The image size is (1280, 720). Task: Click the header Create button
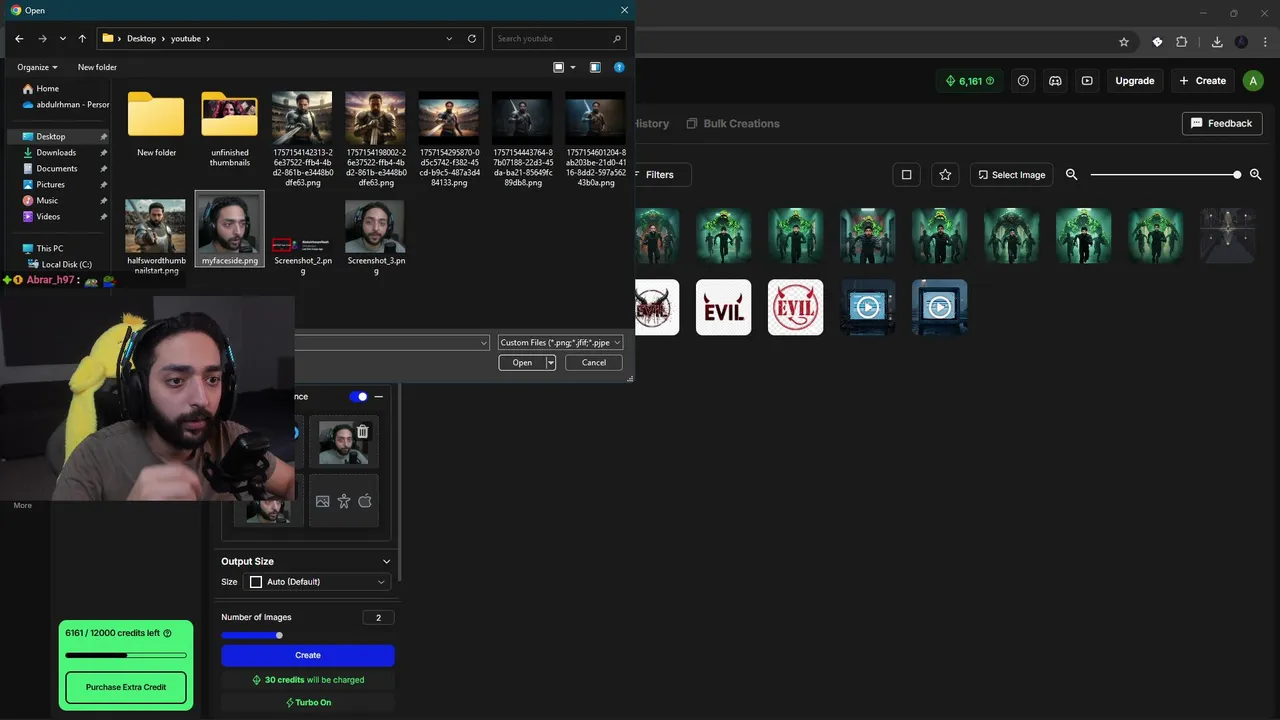click(1202, 81)
